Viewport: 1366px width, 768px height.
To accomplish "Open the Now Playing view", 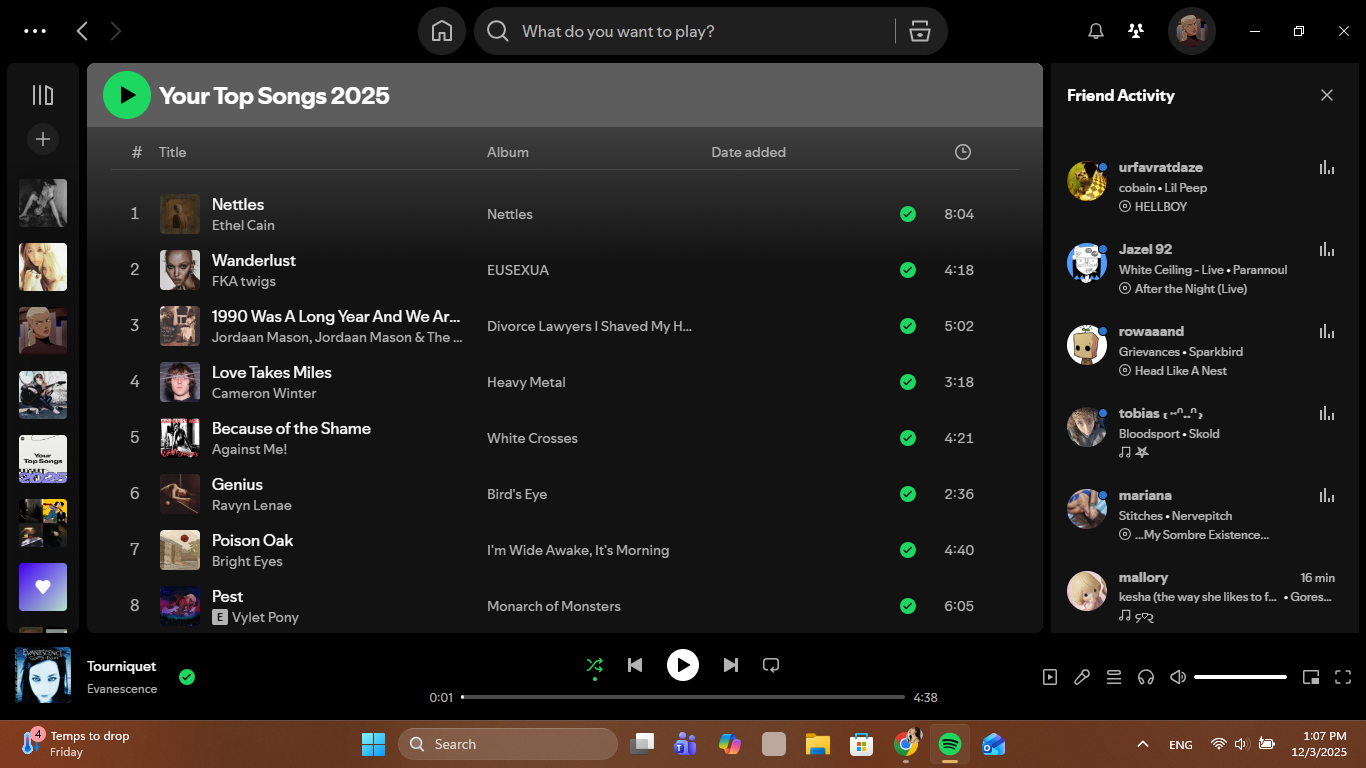I will click(1050, 677).
